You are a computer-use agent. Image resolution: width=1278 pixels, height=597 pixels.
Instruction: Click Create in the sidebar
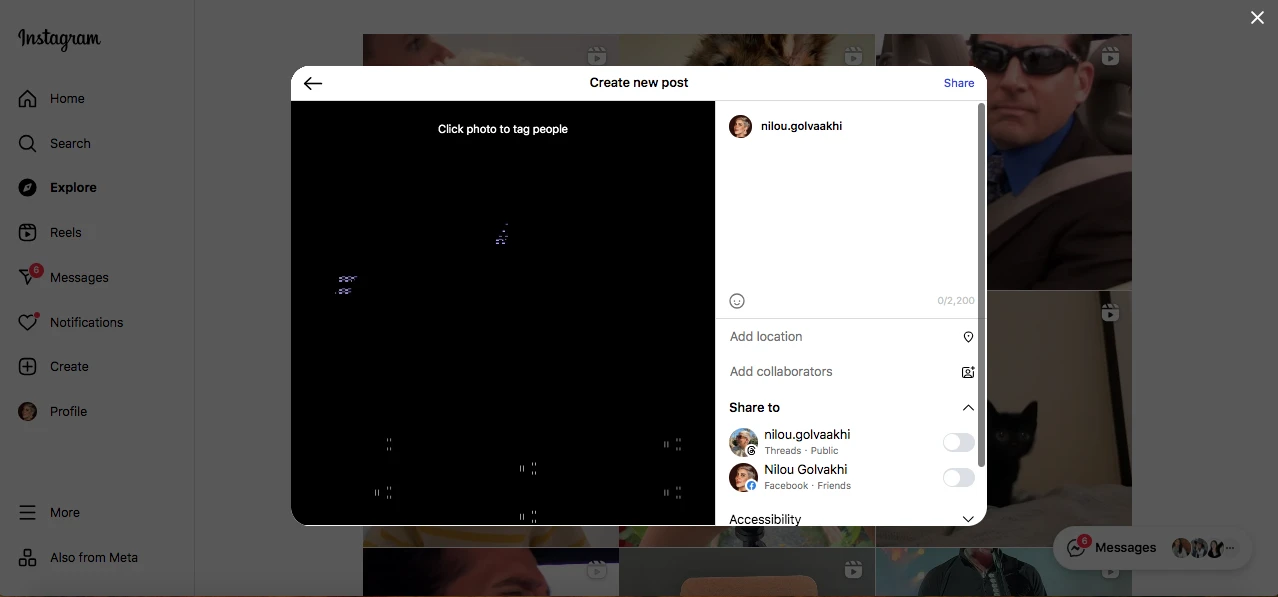click(97, 367)
